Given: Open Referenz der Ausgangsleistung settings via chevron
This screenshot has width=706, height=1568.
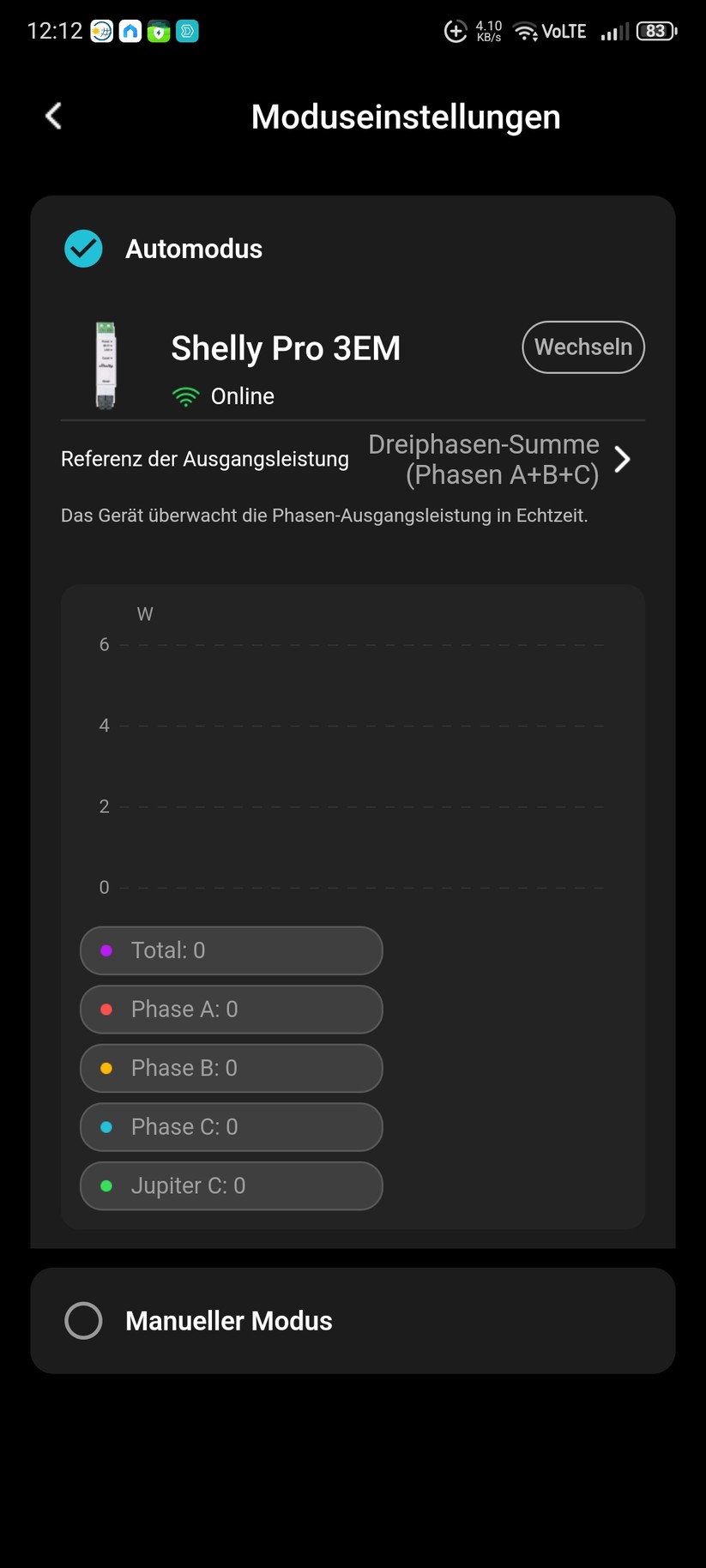Looking at the screenshot, I should (x=624, y=459).
